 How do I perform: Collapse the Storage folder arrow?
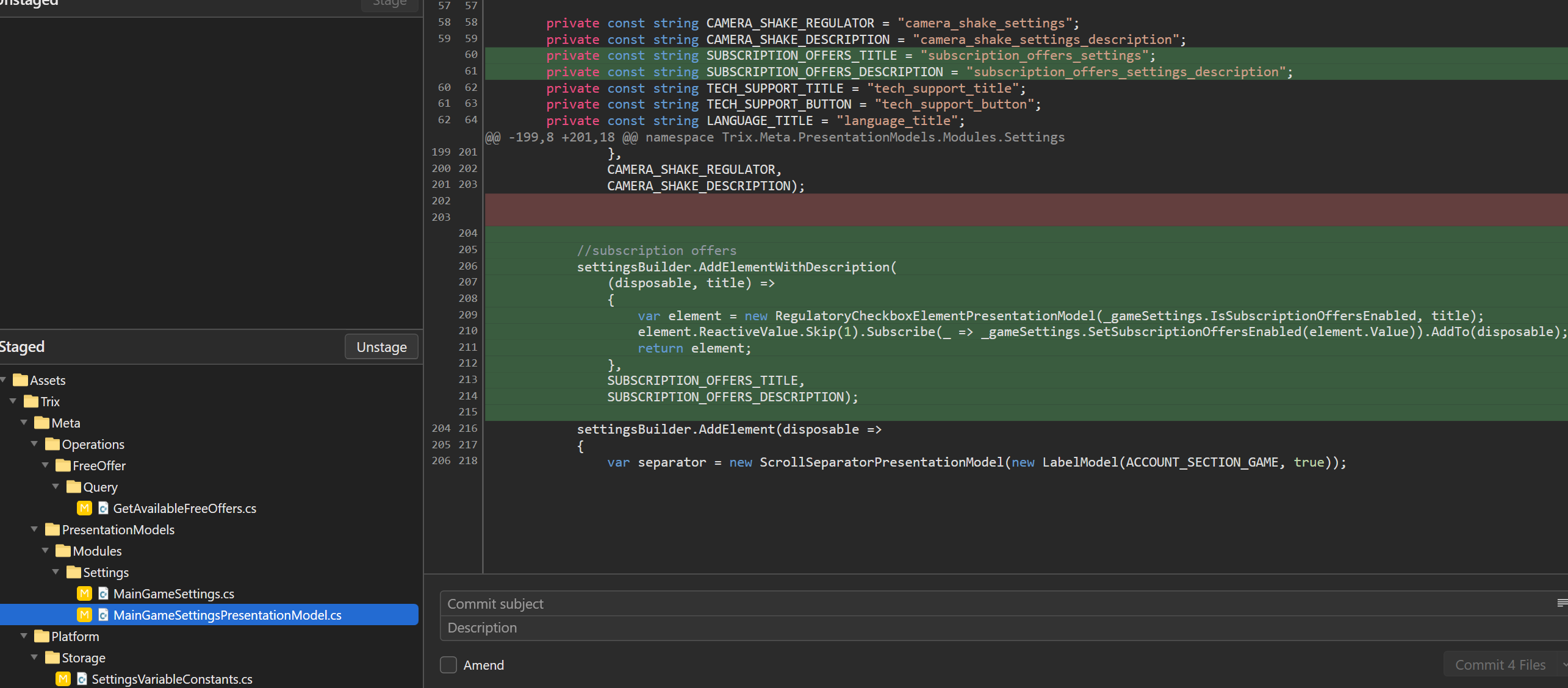pos(35,658)
